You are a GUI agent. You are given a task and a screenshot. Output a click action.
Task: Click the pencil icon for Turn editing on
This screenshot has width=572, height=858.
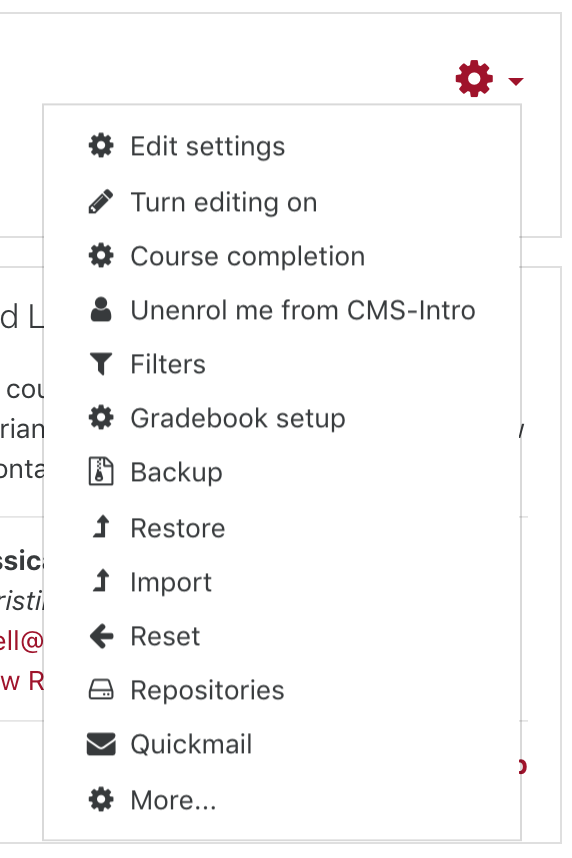[101, 201]
